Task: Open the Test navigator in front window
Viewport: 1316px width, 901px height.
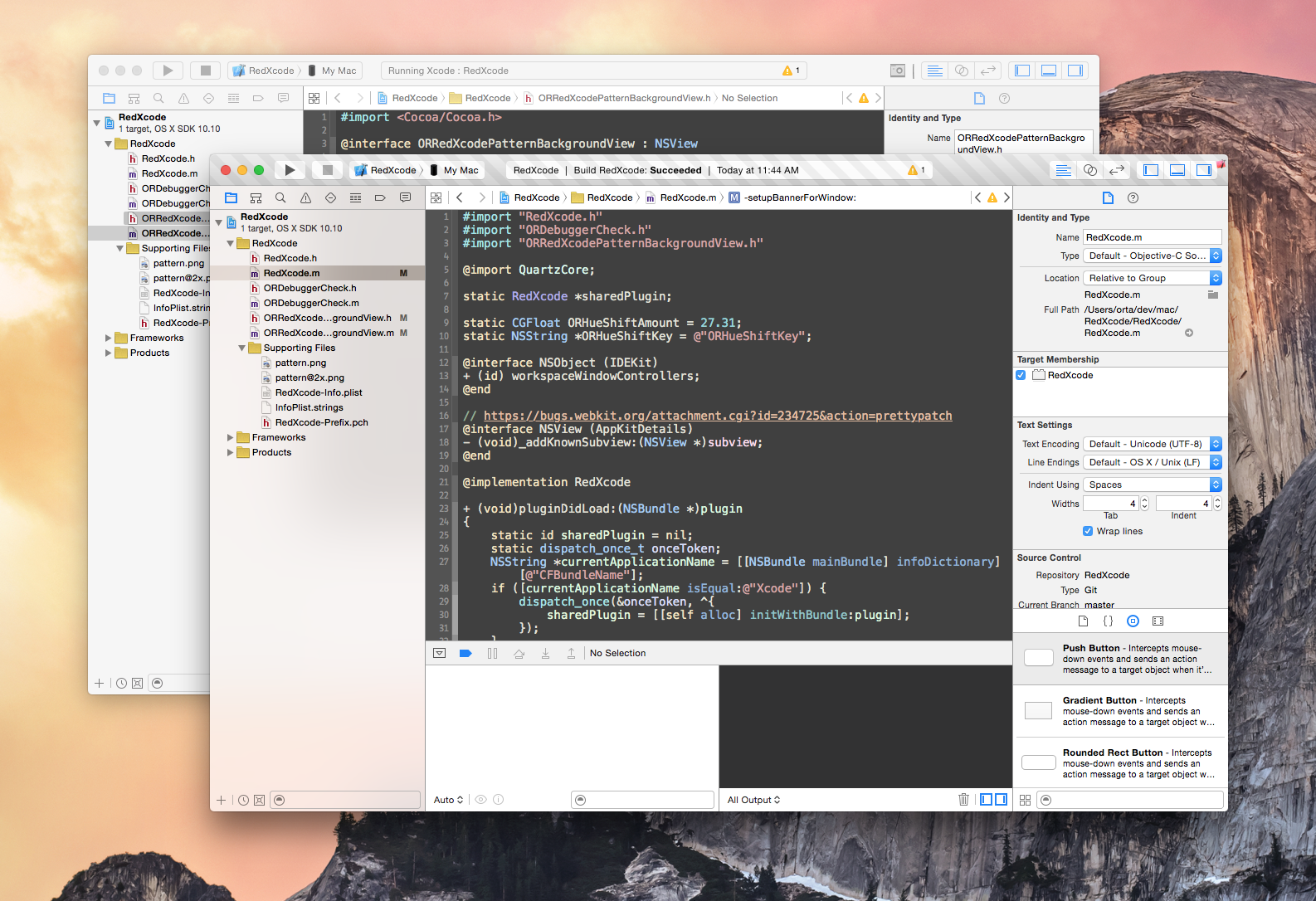Action: click(x=331, y=197)
